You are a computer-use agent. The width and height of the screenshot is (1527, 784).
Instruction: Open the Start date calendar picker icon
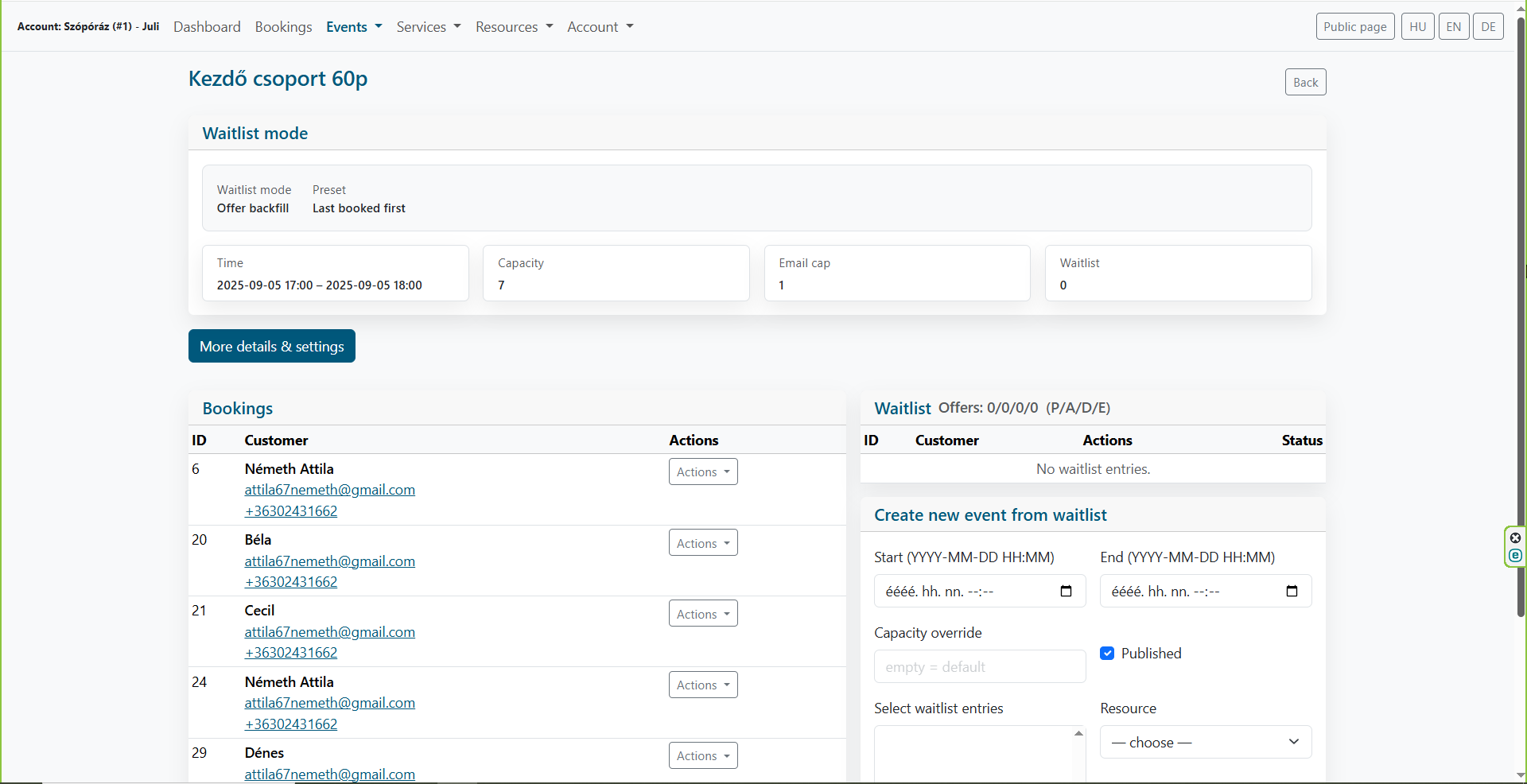point(1066,591)
